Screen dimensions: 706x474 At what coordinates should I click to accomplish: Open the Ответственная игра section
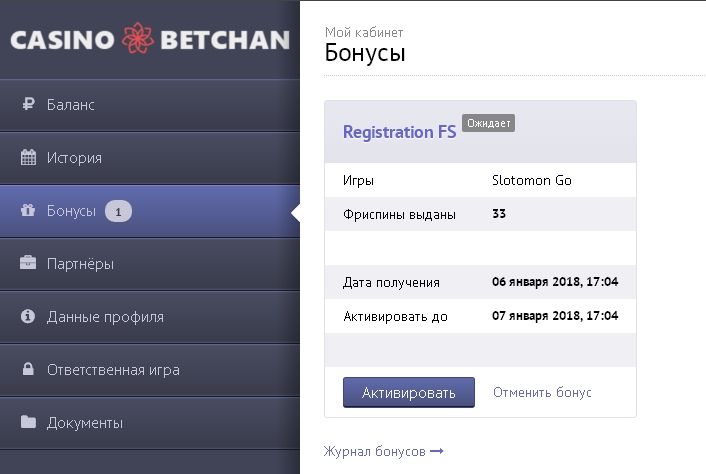[113, 370]
